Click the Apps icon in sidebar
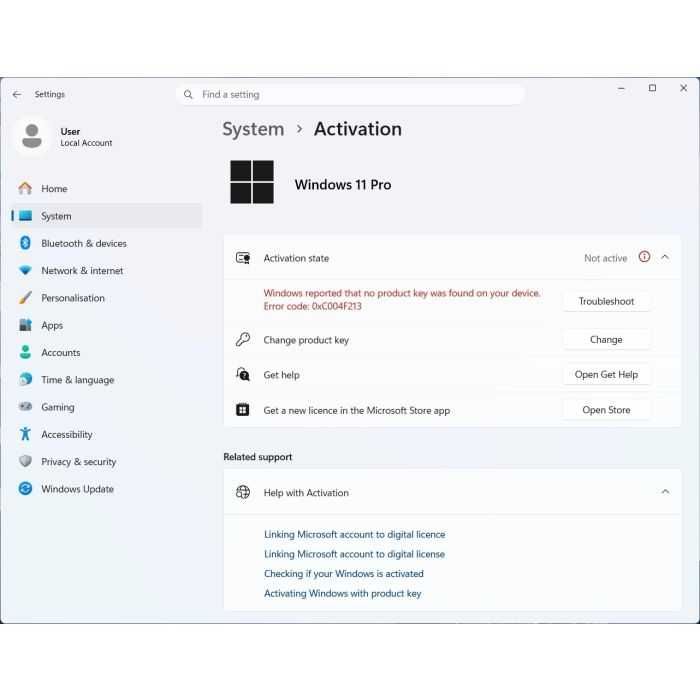This screenshot has height=700, width=700. coord(25,325)
